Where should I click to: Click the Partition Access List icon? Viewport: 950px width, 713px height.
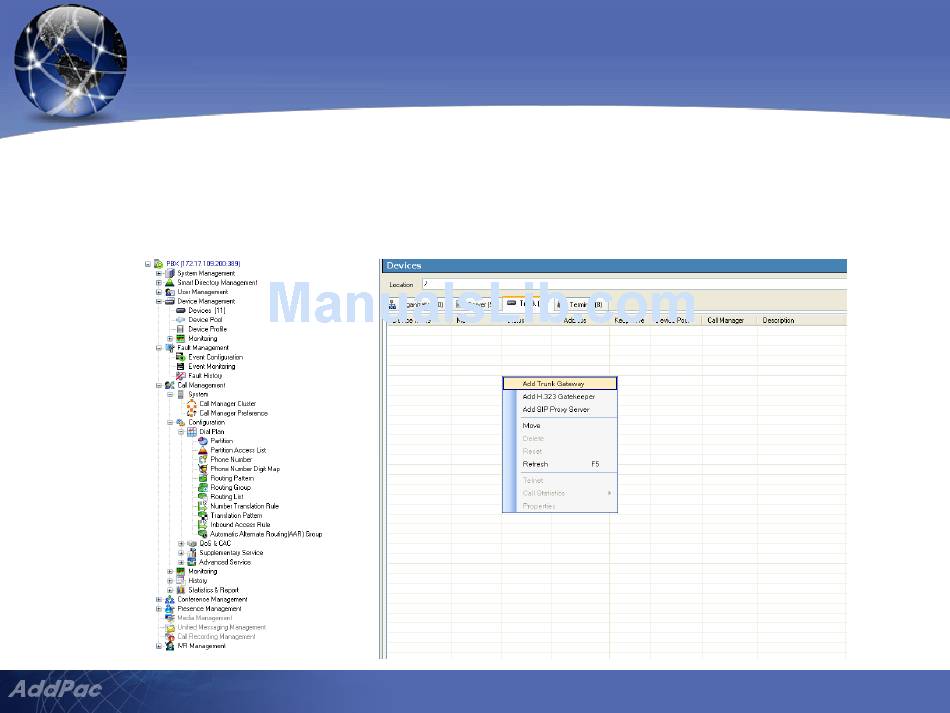click(202, 451)
